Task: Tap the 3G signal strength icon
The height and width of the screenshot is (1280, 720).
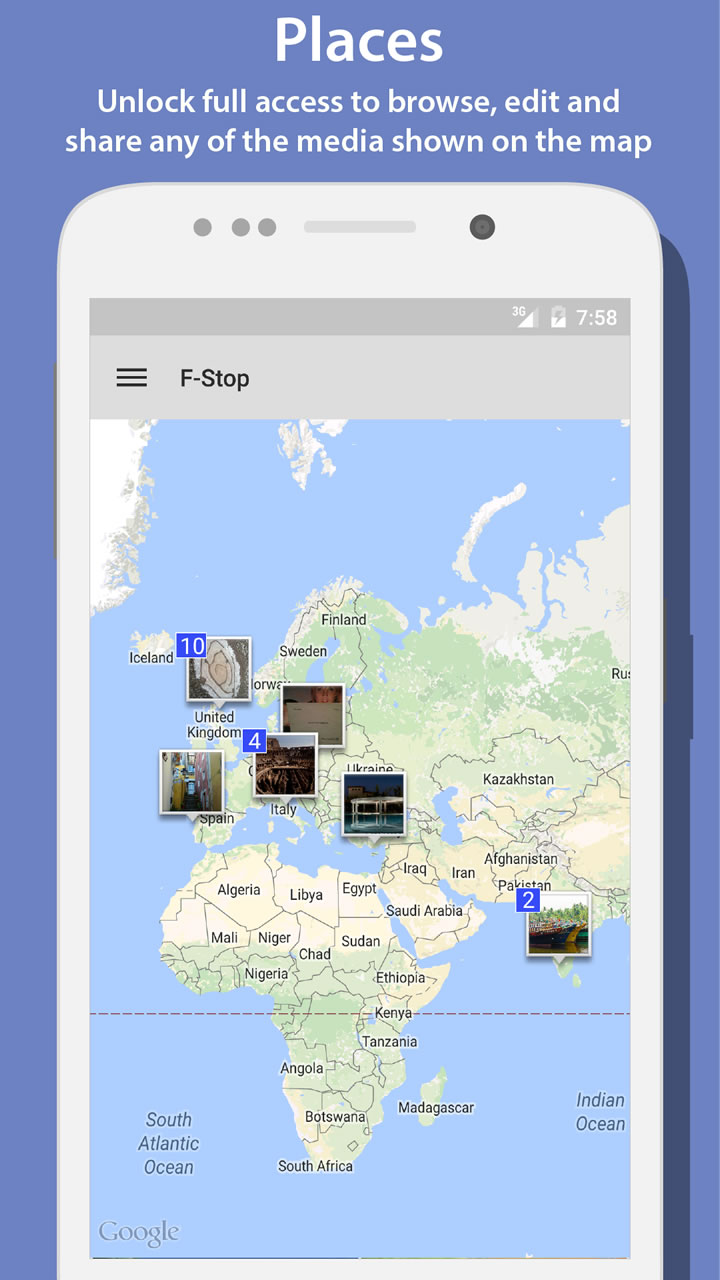Action: pyautogui.click(x=525, y=317)
